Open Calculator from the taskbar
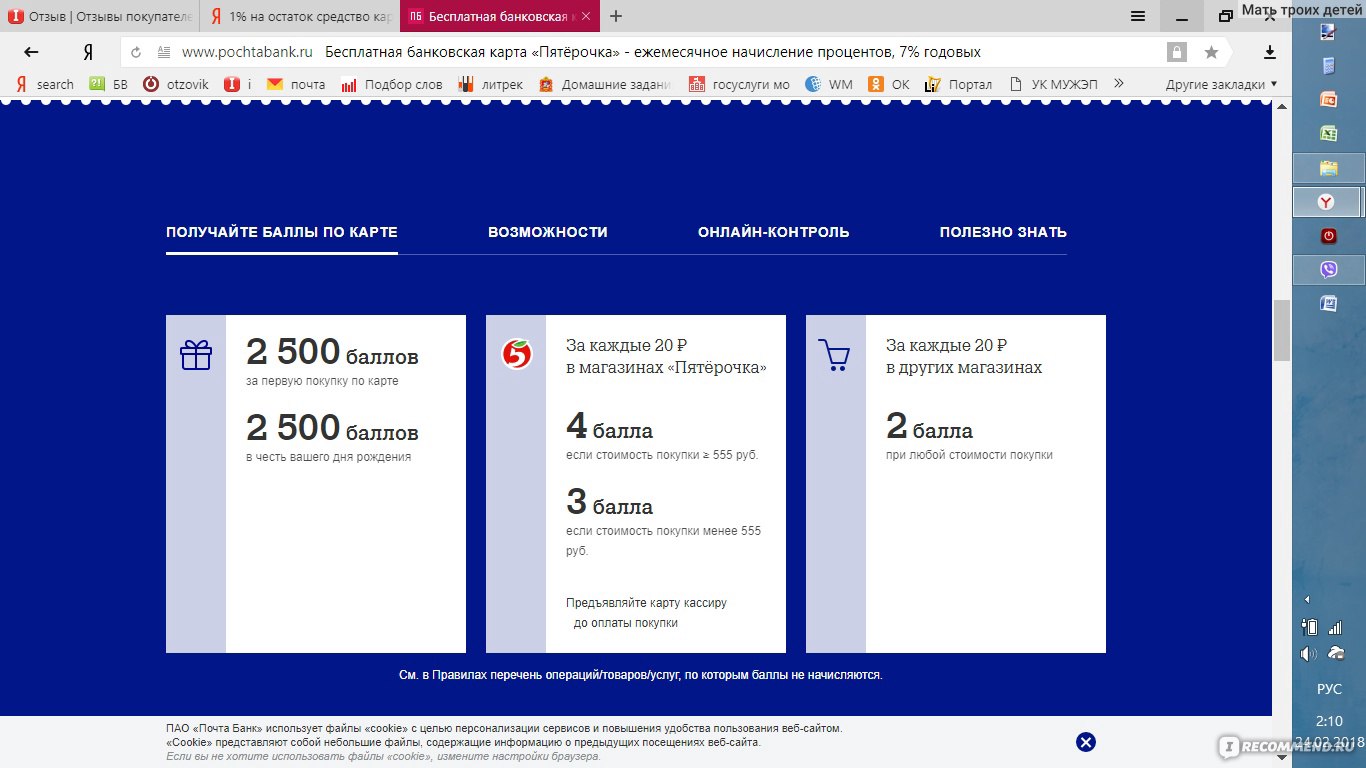 (1329, 66)
